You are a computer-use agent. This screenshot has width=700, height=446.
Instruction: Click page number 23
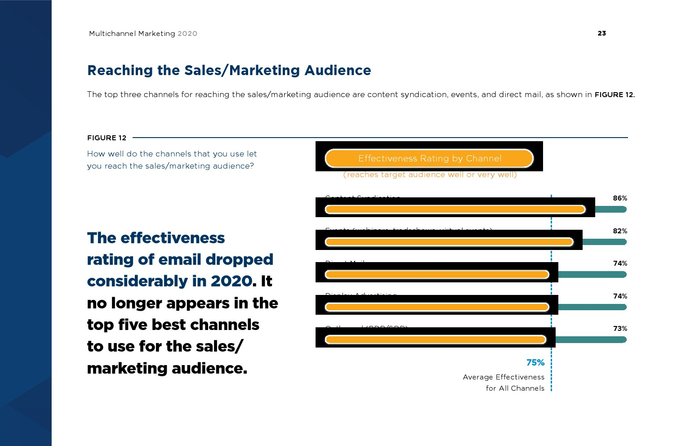602,33
